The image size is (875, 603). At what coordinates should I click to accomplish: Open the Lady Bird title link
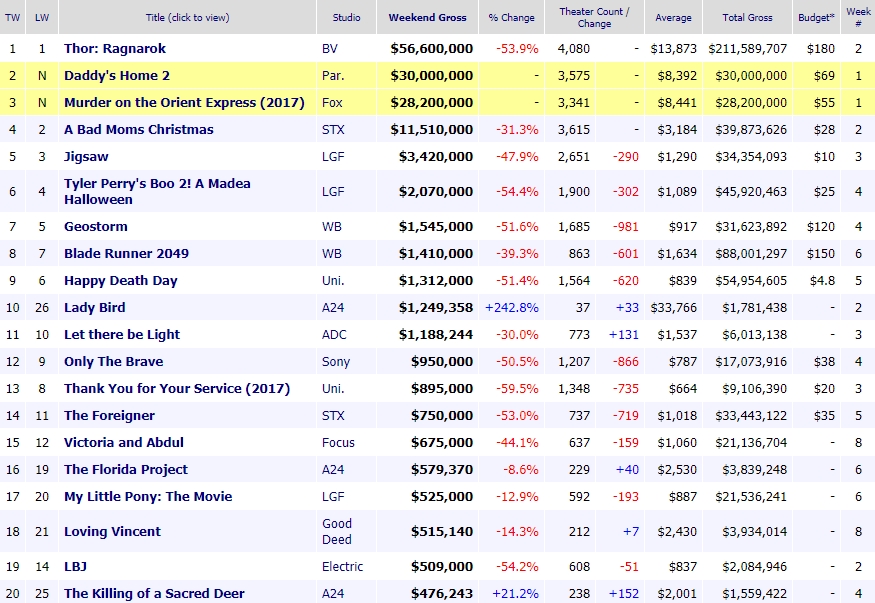coord(94,307)
